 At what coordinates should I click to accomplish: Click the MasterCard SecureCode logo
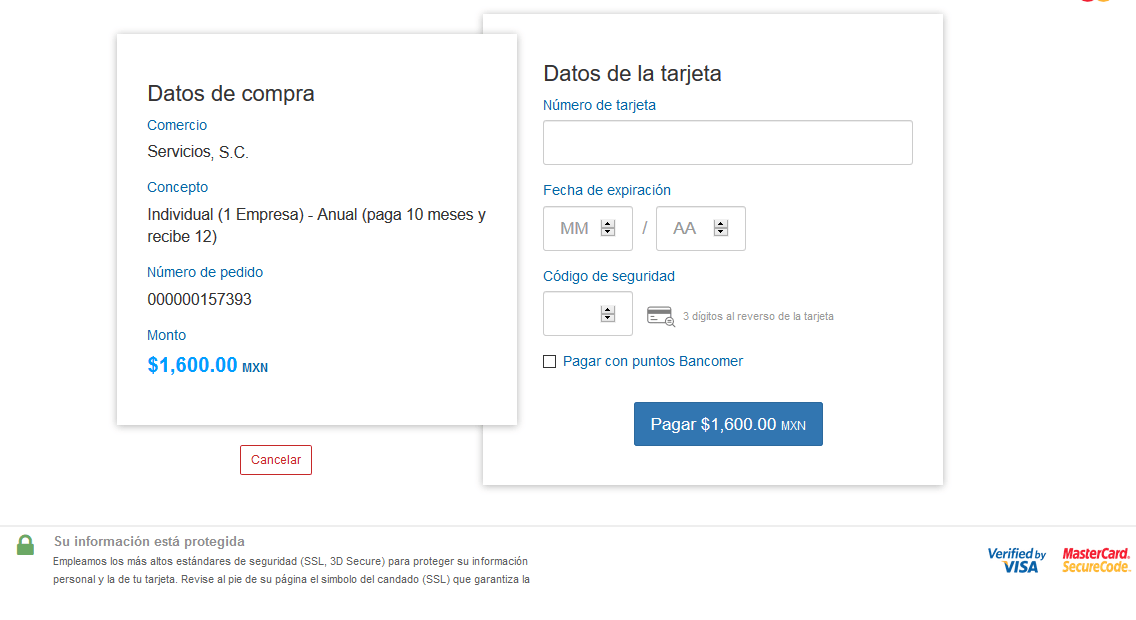[x=1096, y=560]
